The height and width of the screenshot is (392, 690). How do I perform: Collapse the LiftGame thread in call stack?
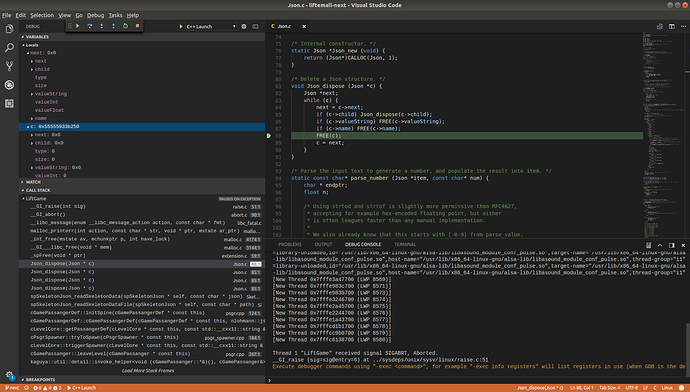pos(24,198)
